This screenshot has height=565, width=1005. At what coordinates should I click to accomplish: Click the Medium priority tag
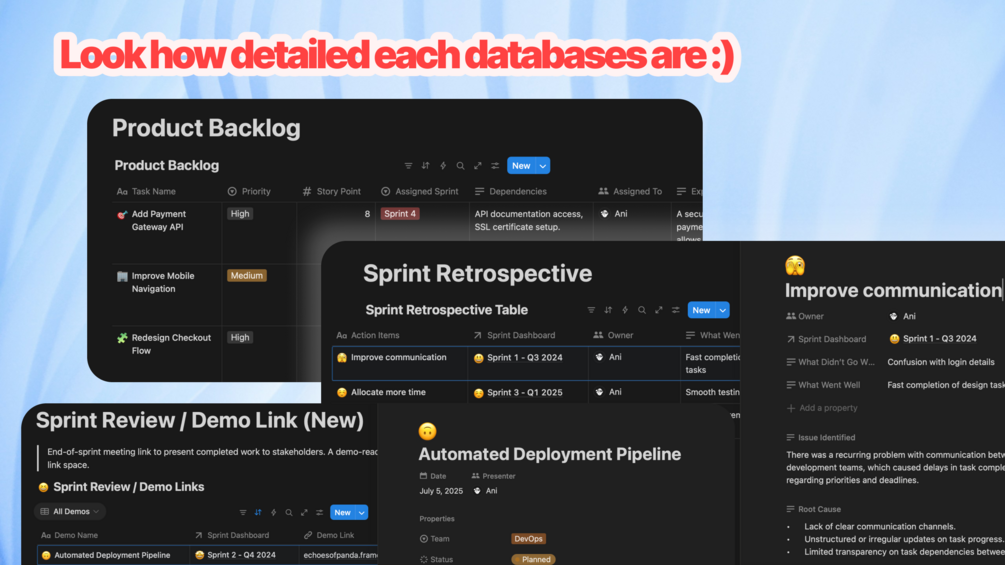pos(247,275)
